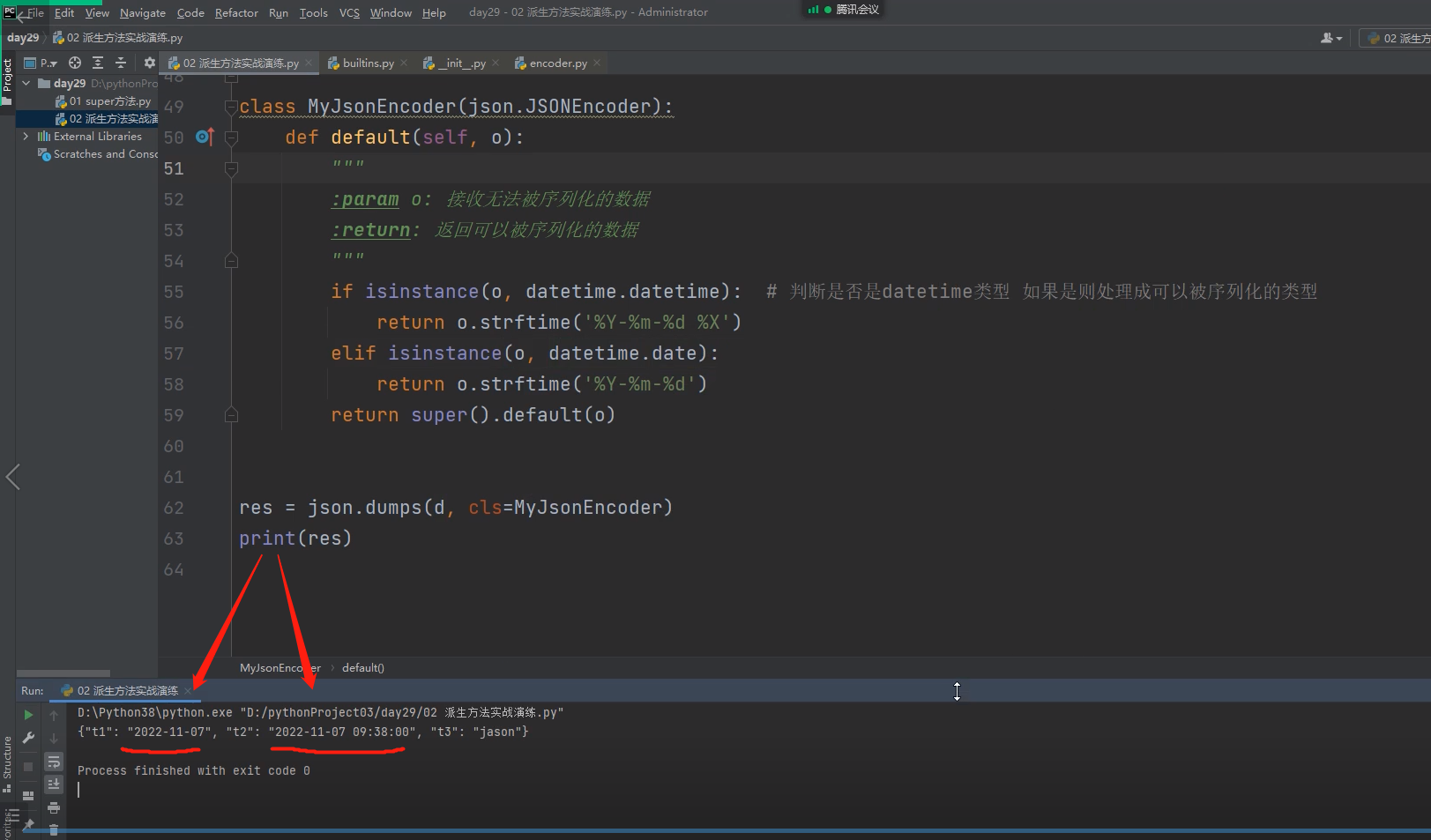Toggle soft-wrap in the Run console
Screen dimensions: 1431x840
click(54, 761)
